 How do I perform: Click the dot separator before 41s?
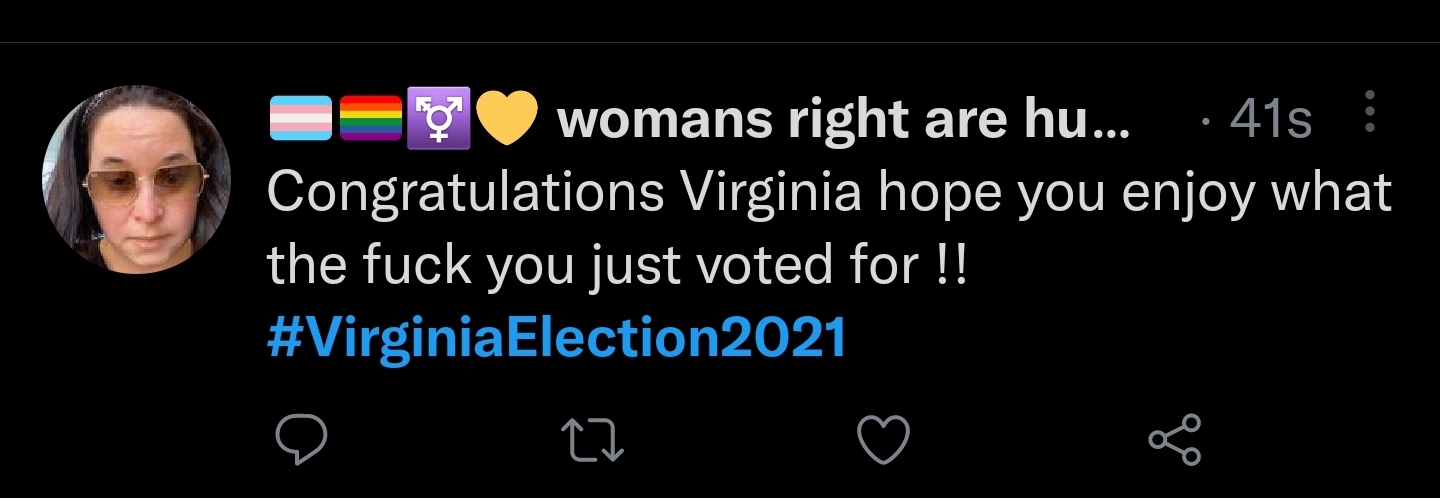click(x=1208, y=124)
